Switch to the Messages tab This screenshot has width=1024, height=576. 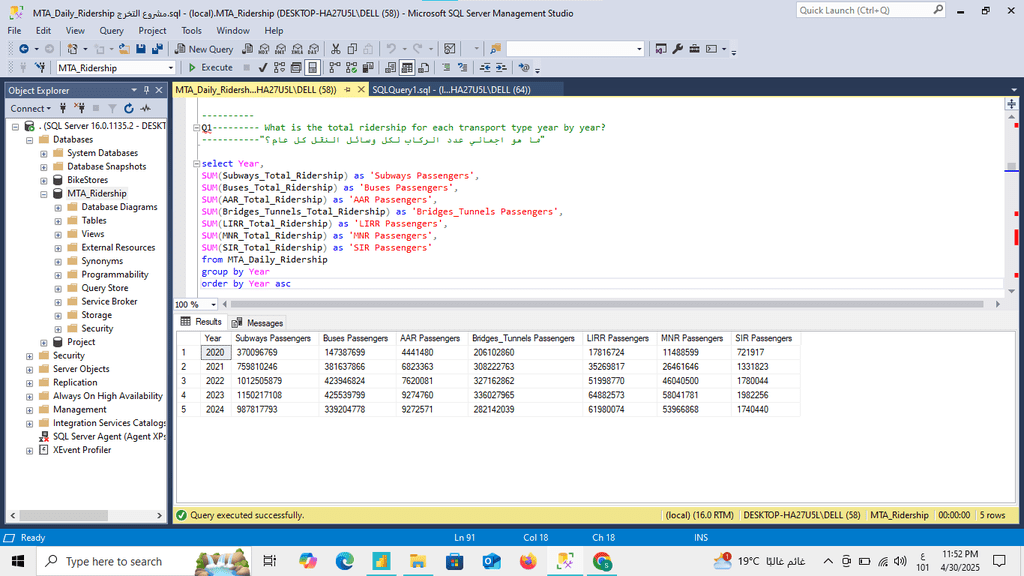258,323
